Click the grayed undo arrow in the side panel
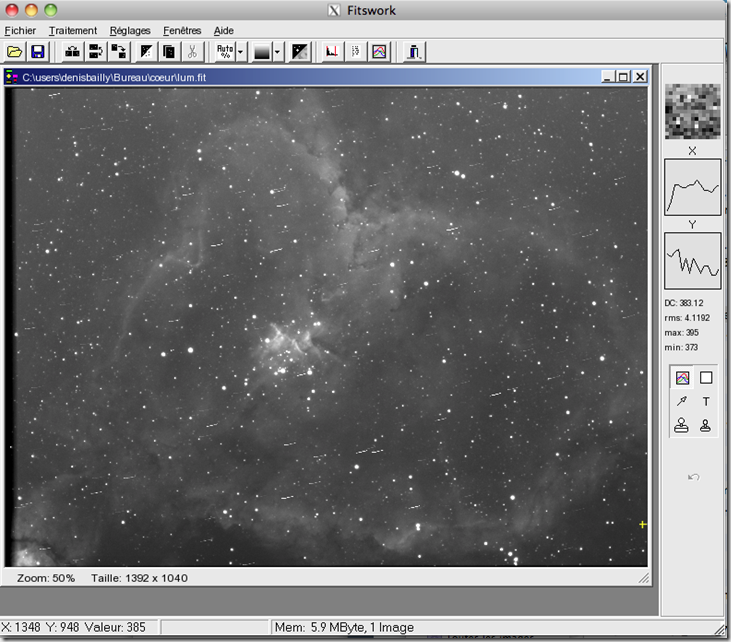This screenshot has height=642, width=731. pos(694,476)
